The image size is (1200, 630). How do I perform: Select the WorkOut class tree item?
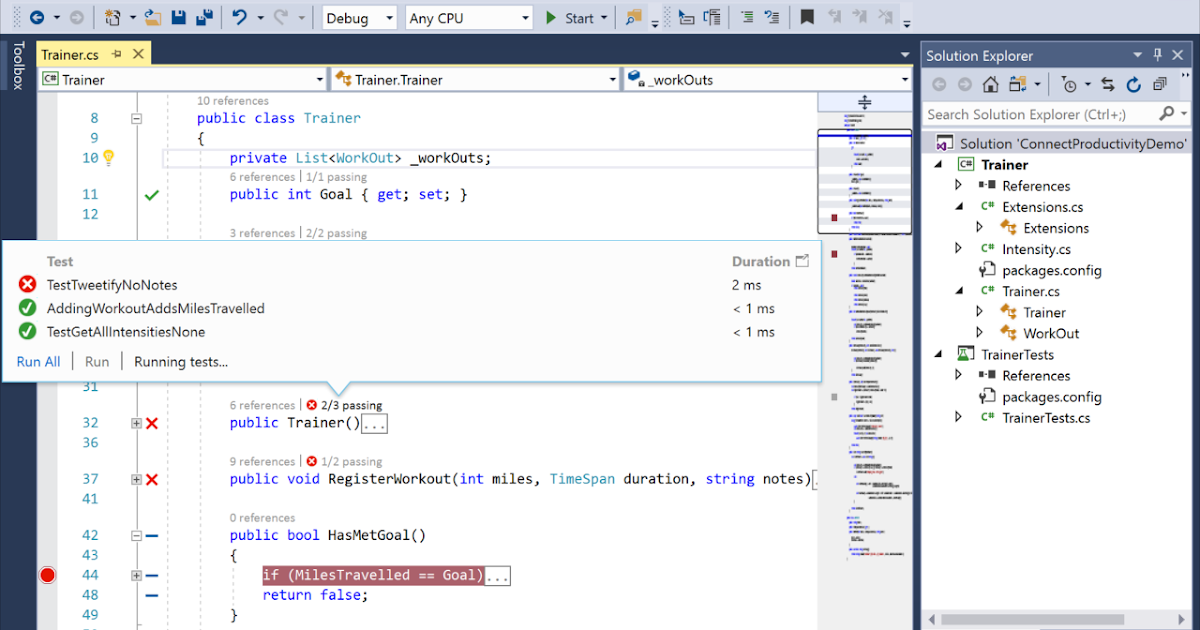(1051, 333)
